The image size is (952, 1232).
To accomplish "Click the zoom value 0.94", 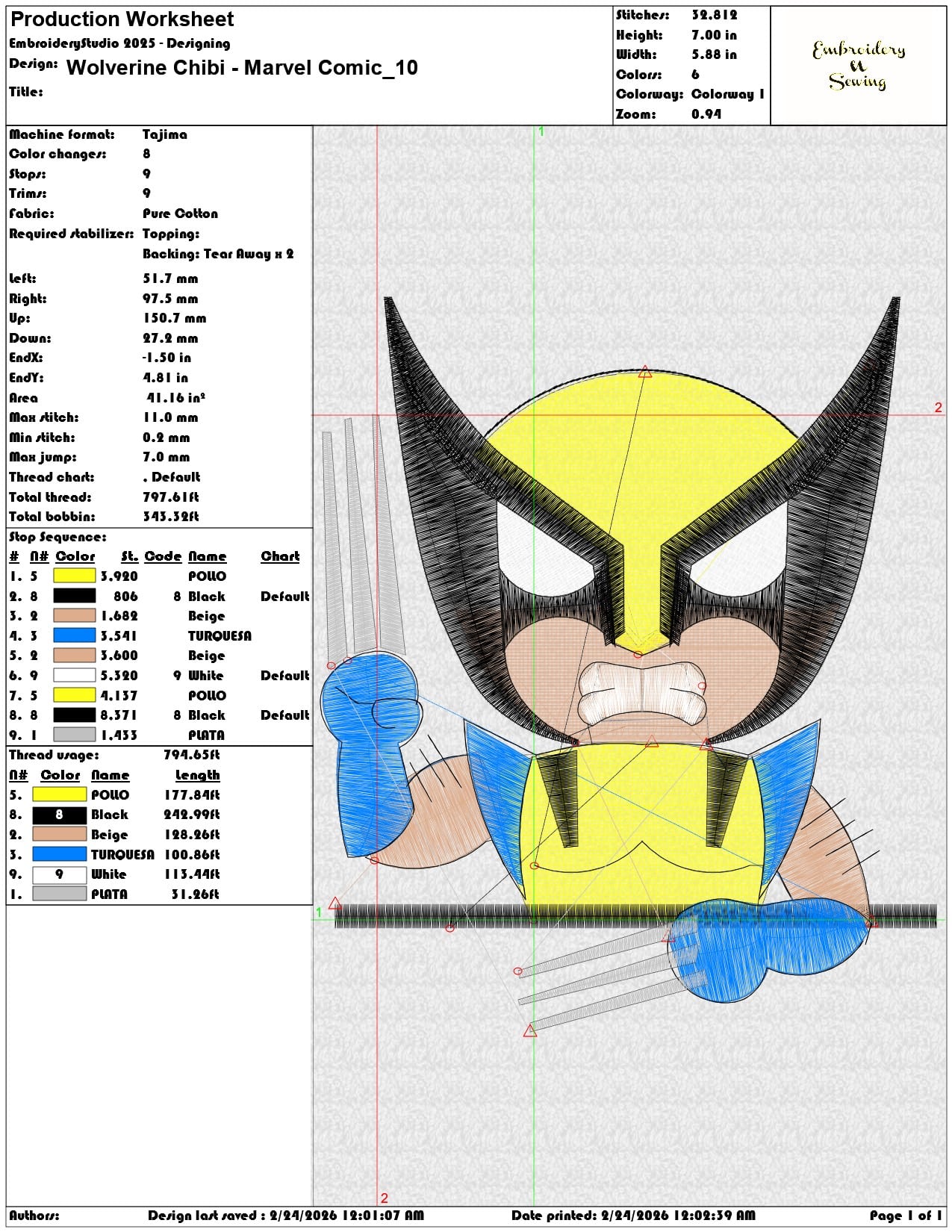I will coord(706,114).
